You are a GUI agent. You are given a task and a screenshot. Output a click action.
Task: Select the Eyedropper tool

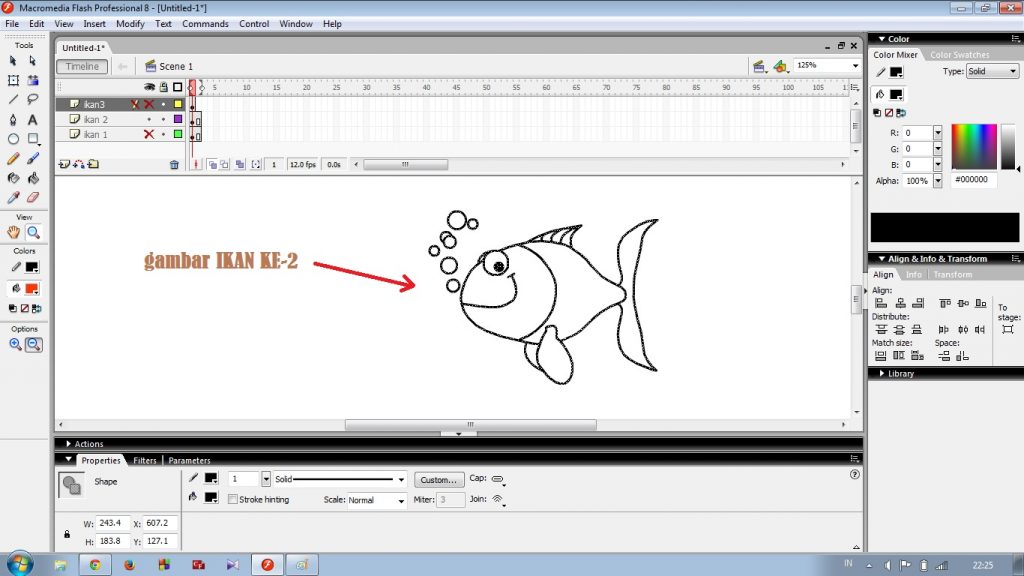click(x=13, y=197)
